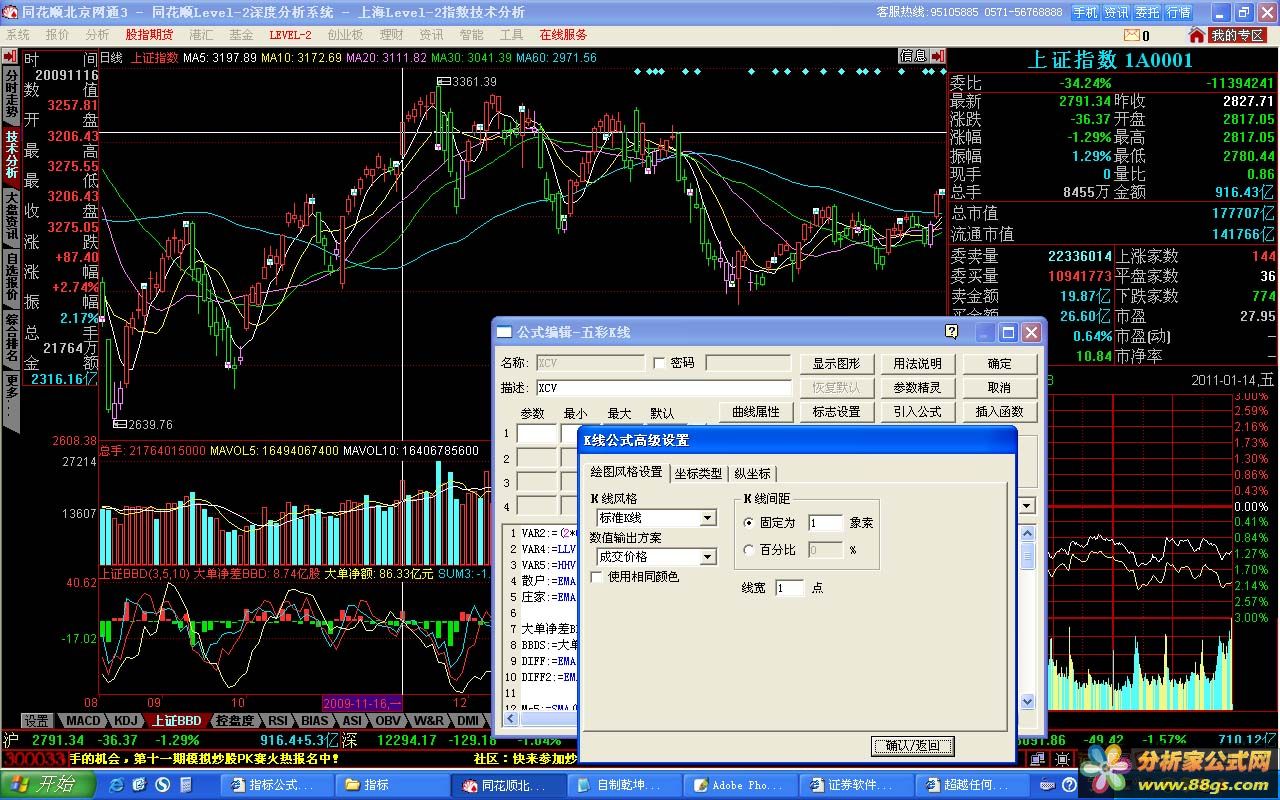Click the 委托 button in title bar
This screenshot has height=800, width=1280.
(1147, 12)
